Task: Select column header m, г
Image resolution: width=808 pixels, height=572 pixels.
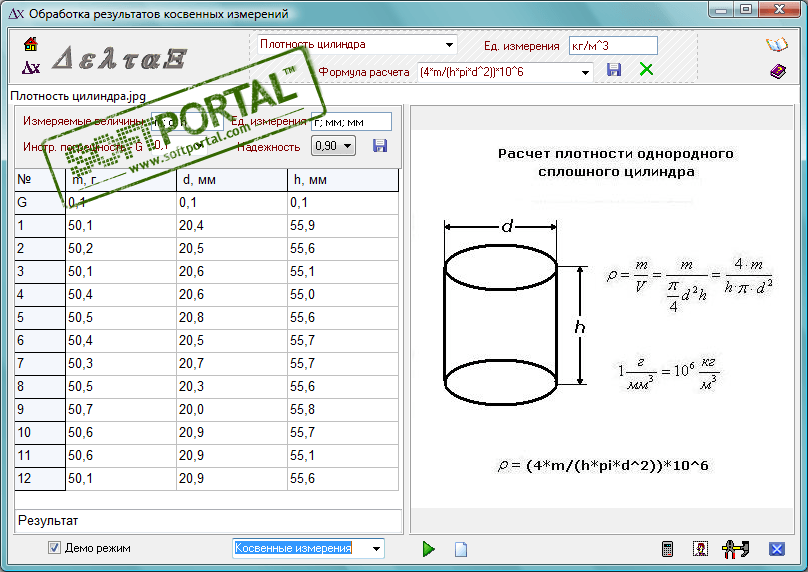Action: point(121,180)
